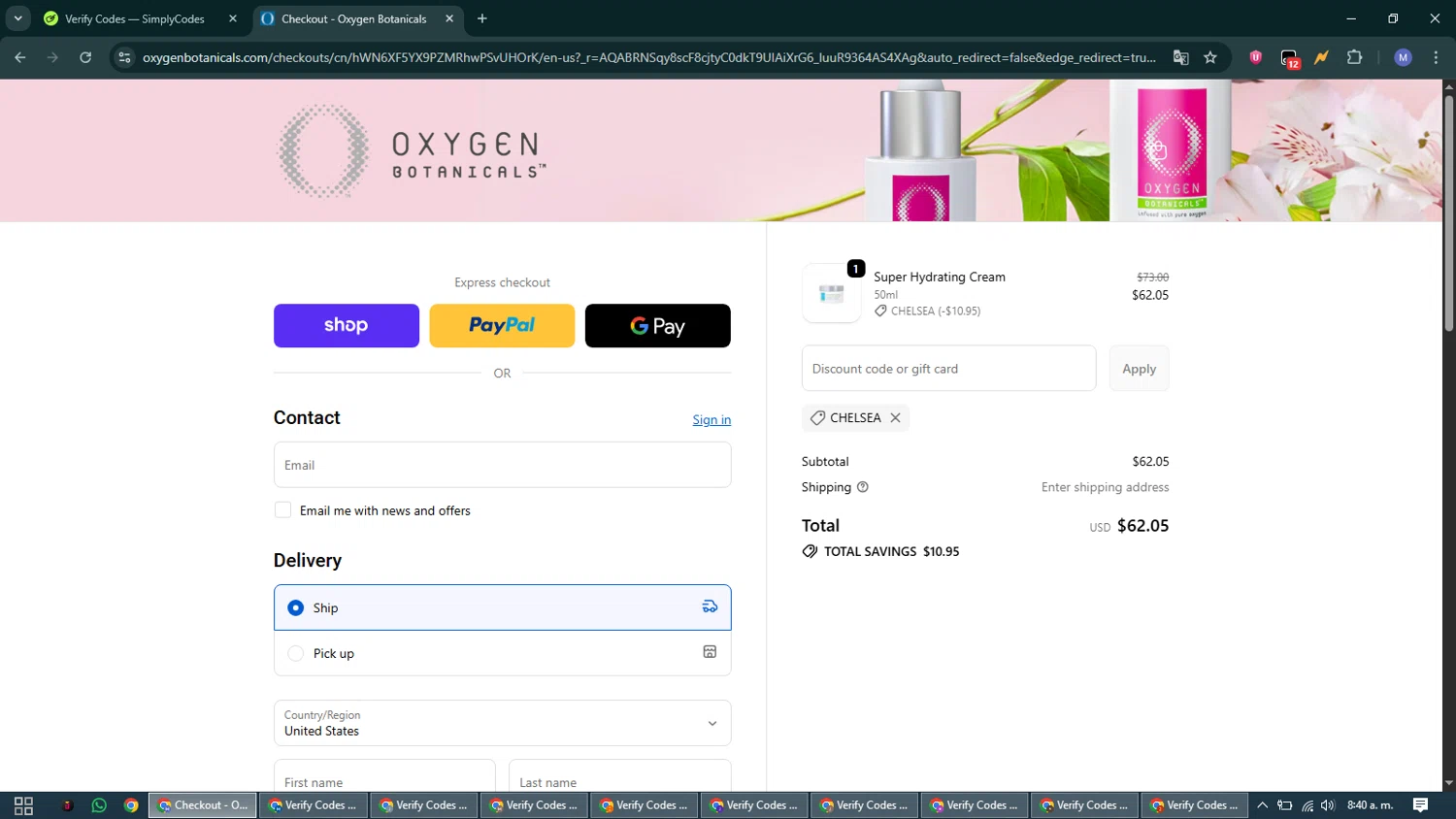Open the Extensions puzzle menu

(1355, 57)
